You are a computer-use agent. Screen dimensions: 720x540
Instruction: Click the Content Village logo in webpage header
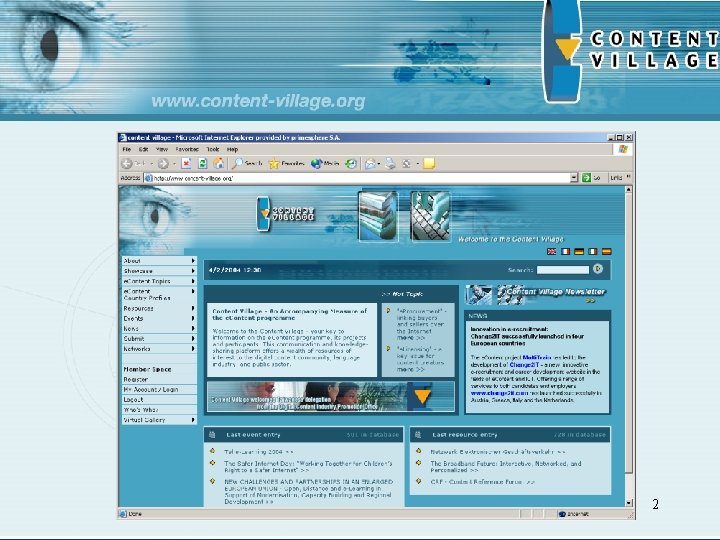tap(286, 214)
